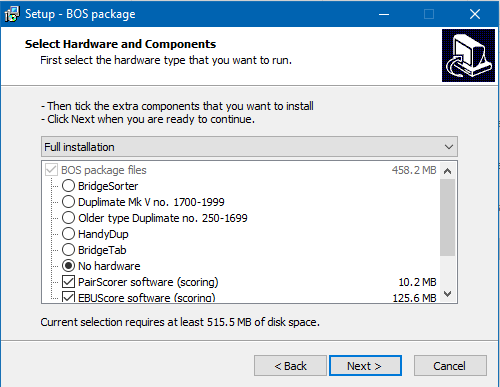Viewport: 500px width, 387px height.
Task: Cancel the BOS package setup
Action: point(450,366)
